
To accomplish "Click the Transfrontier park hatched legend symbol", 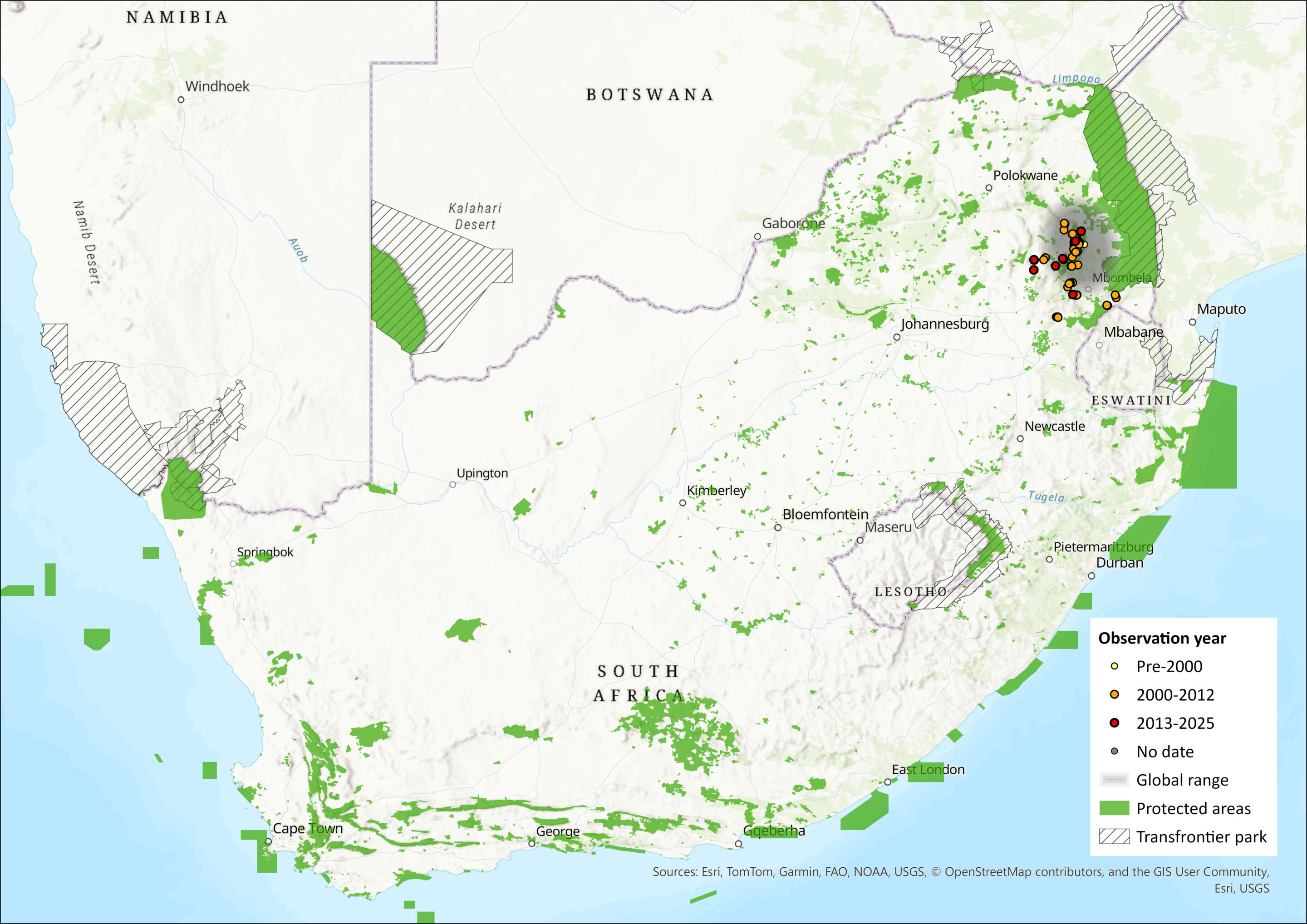I will pyautogui.click(x=1114, y=836).
